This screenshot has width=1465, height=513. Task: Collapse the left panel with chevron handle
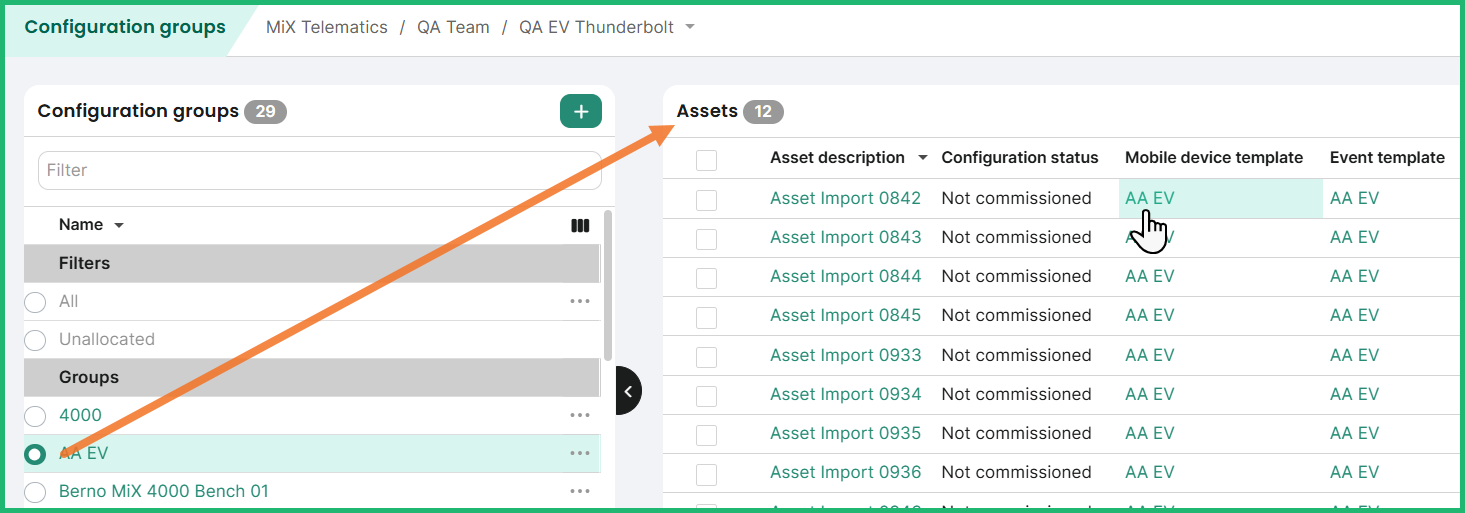coord(628,391)
